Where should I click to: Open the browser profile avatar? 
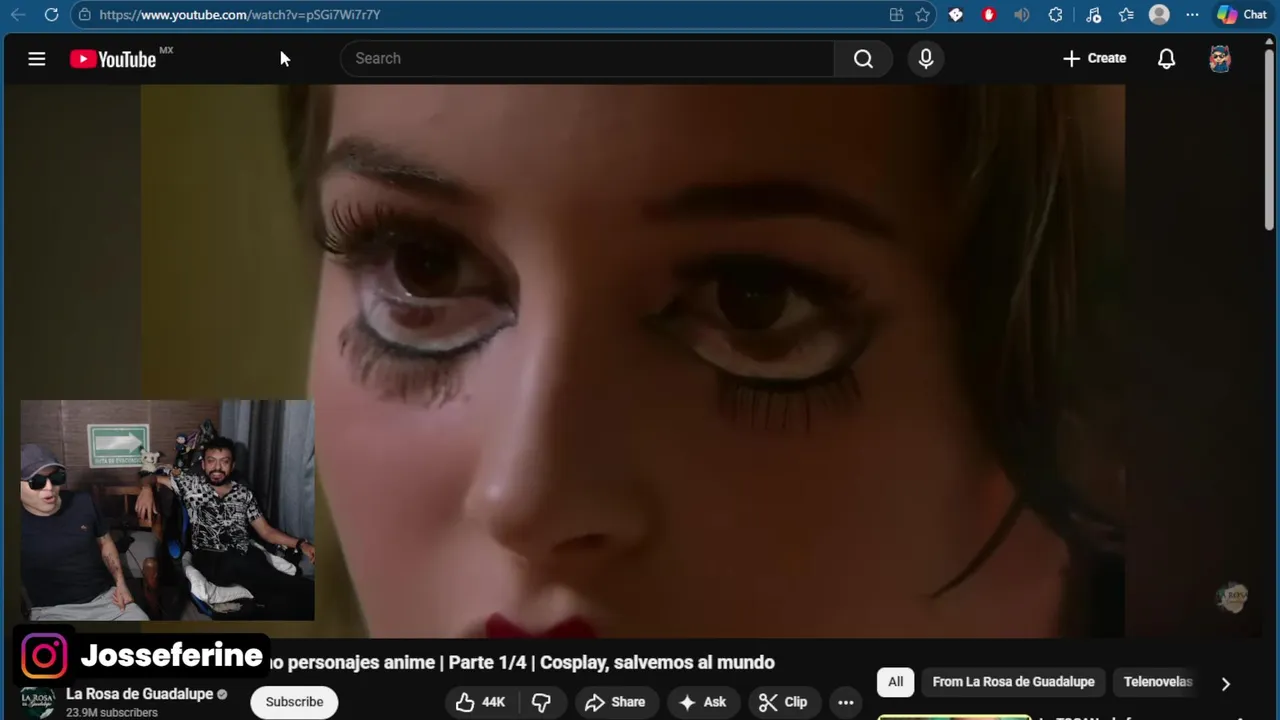(1159, 15)
